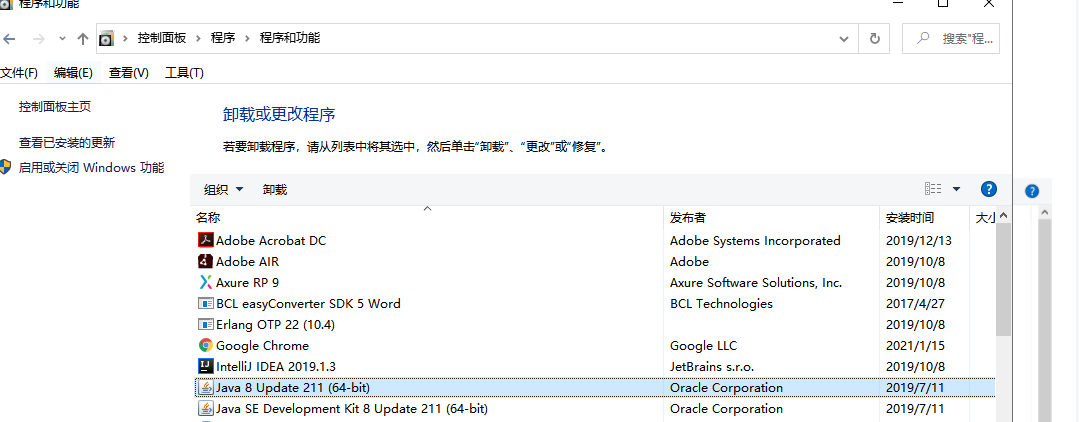This screenshot has height=422, width=1079.
Task: Click 控制面板 breadcrumb
Action: tap(162, 38)
